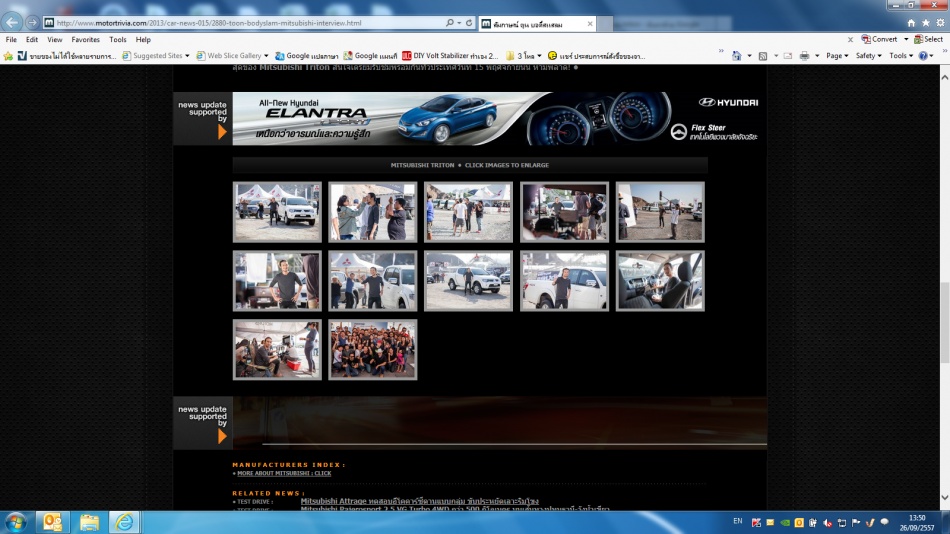Click the vertical scrollbar down arrow
The height and width of the screenshot is (534, 950).
pos(945,498)
